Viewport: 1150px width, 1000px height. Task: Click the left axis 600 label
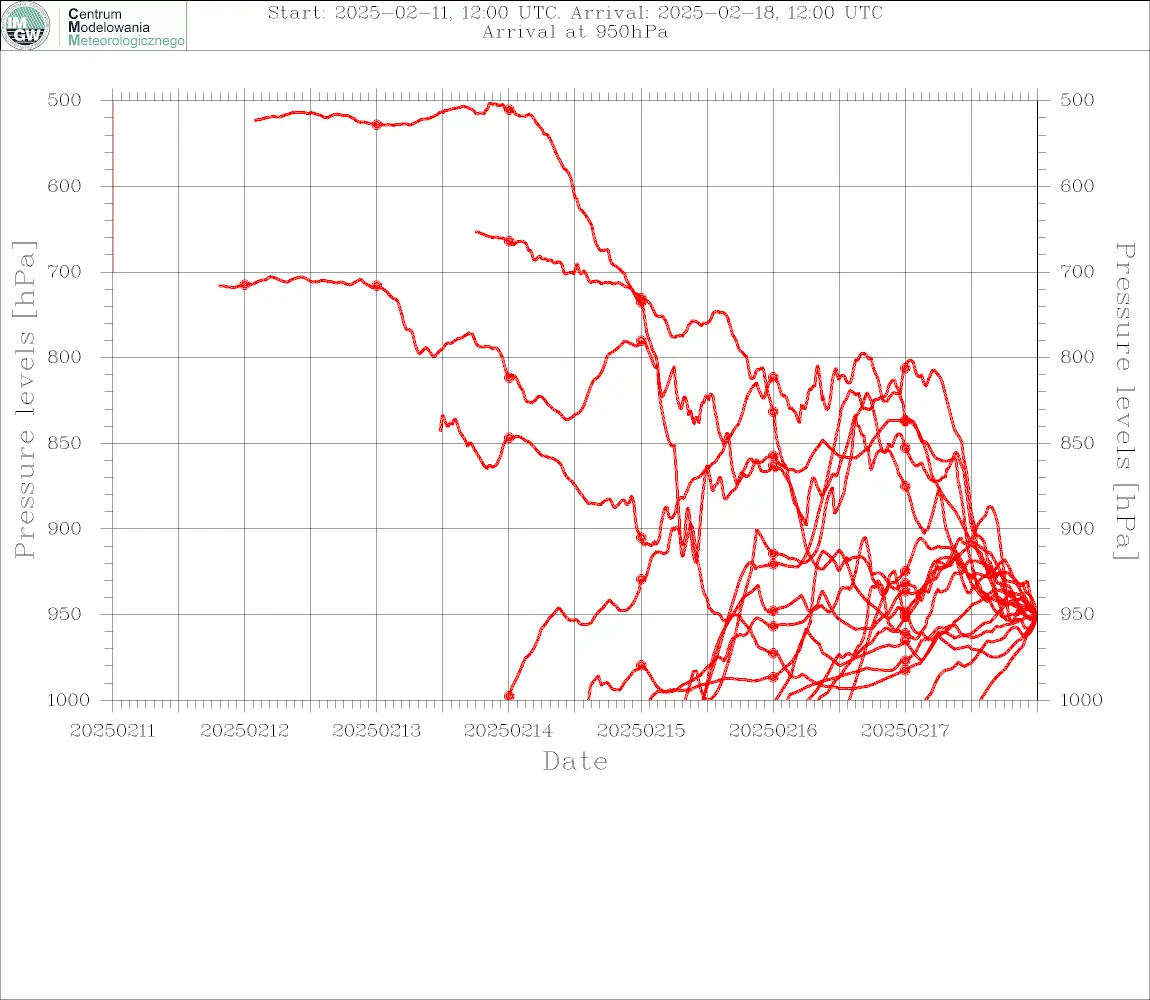pyautogui.click(x=65, y=186)
